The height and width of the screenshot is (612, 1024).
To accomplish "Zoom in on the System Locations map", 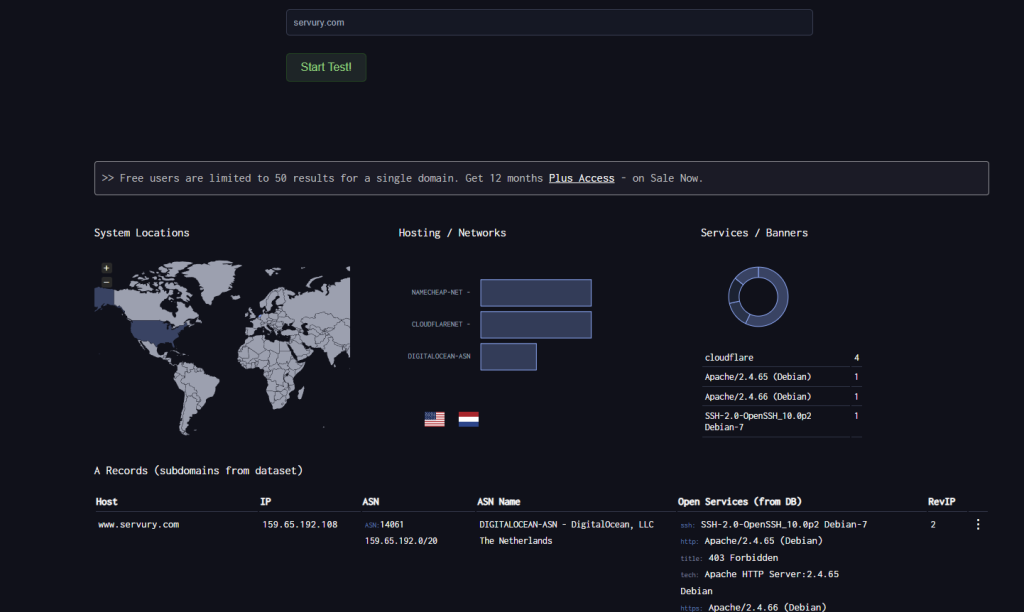I will (x=107, y=268).
